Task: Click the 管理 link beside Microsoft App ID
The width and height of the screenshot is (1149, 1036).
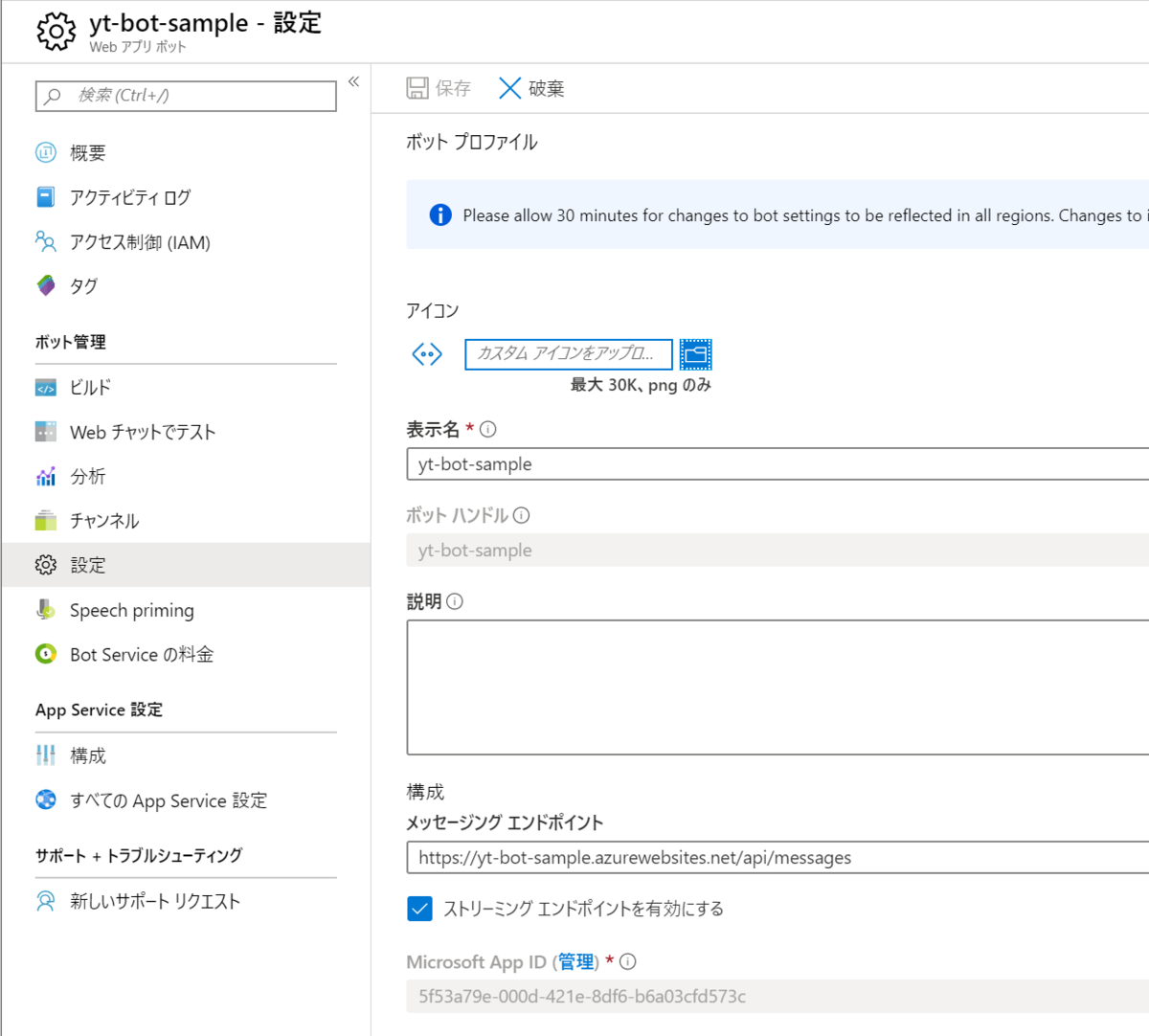Action: tap(576, 961)
